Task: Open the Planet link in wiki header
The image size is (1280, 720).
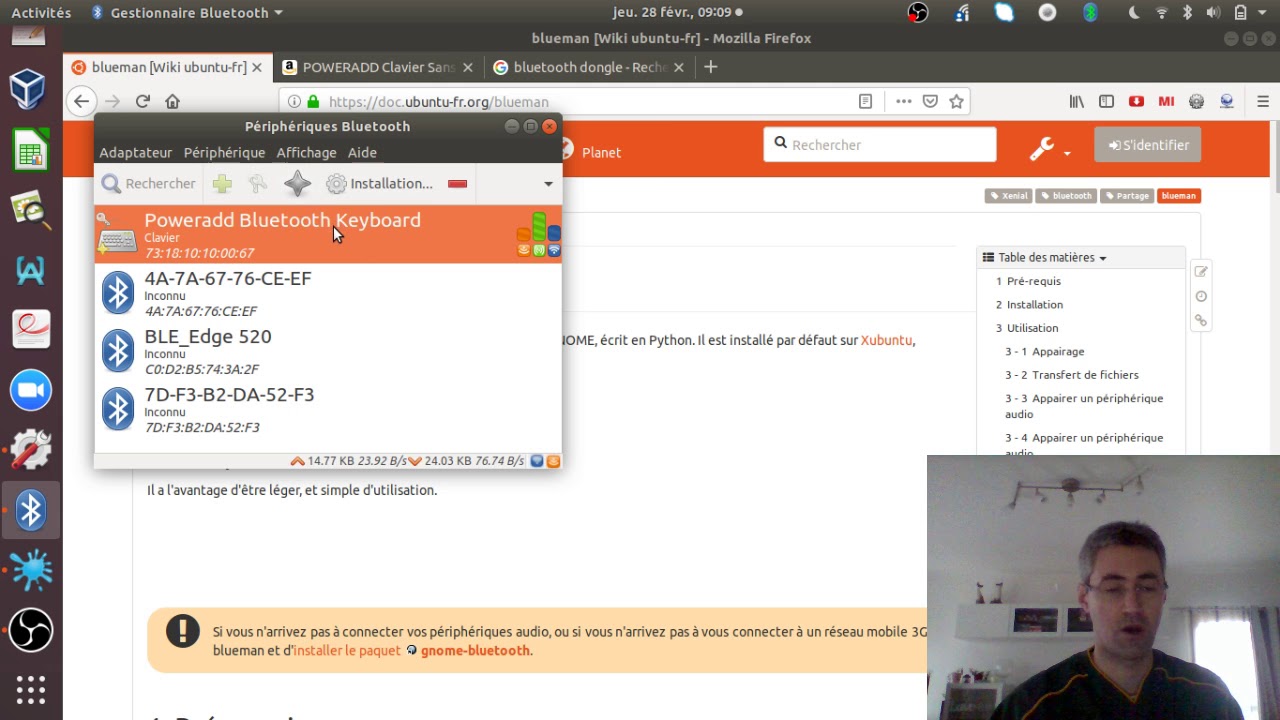Action: point(601,153)
